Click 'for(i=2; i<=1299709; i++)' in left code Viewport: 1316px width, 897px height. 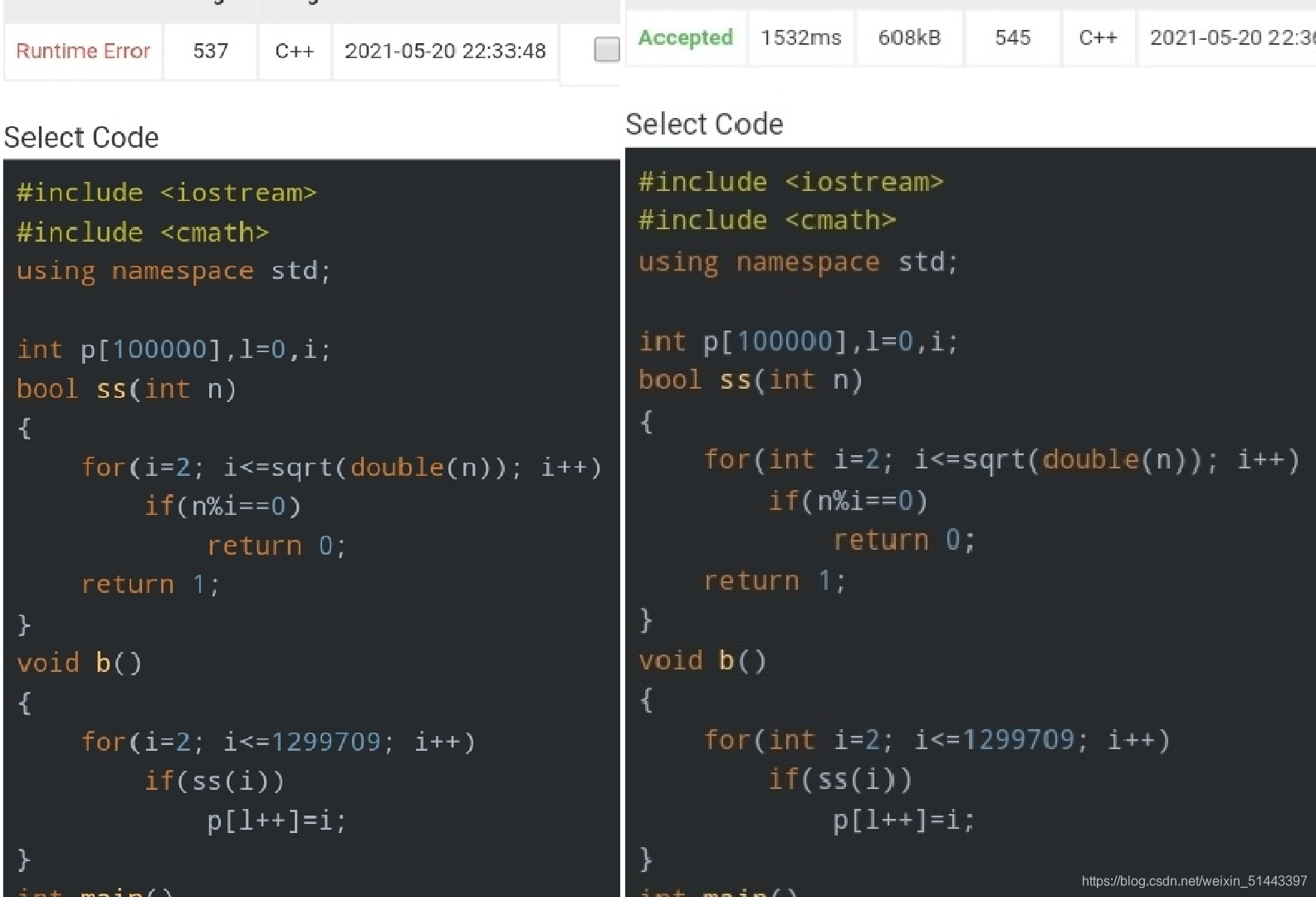click(278, 741)
